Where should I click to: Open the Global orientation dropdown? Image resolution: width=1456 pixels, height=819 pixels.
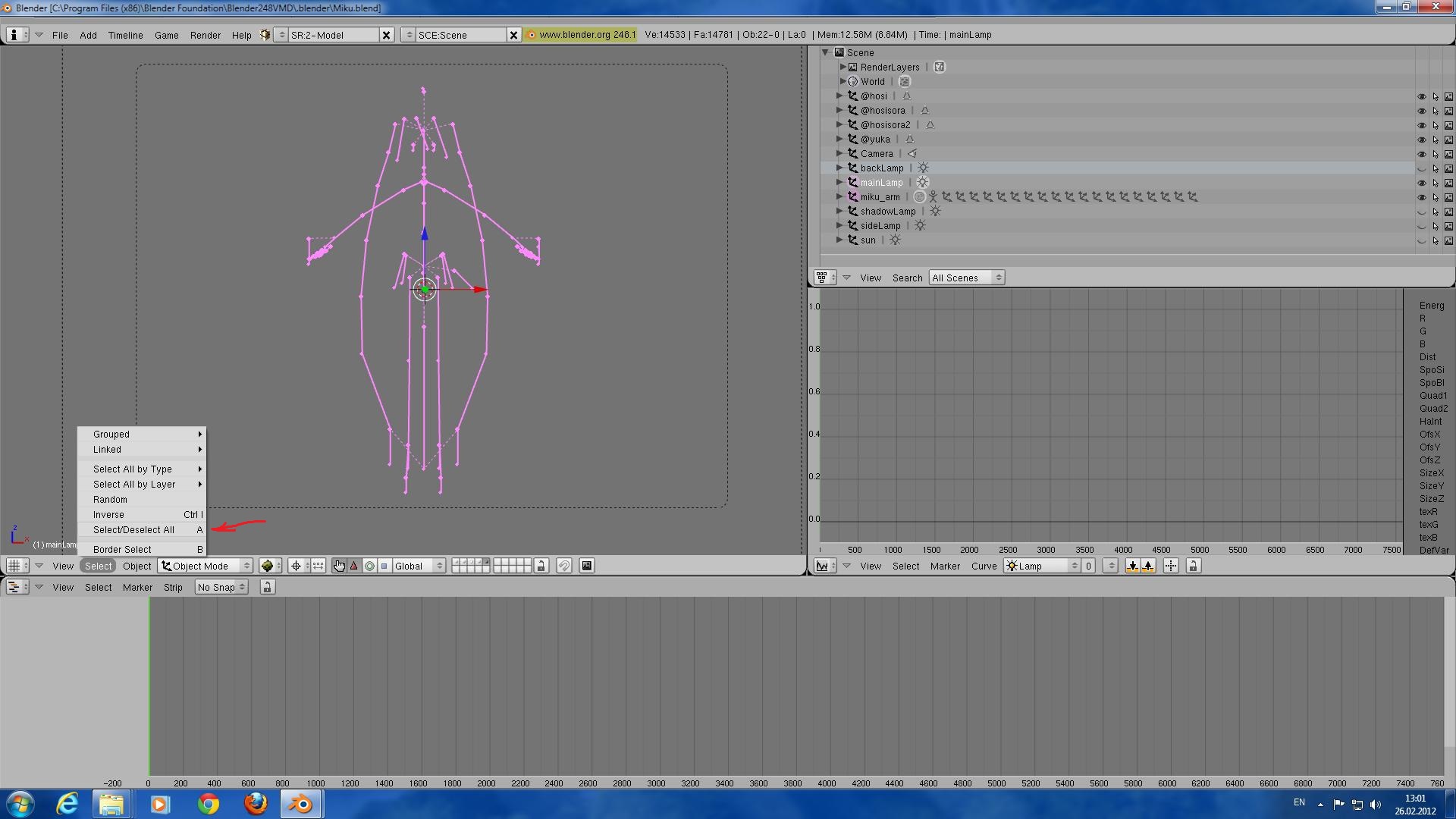[419, 566]
